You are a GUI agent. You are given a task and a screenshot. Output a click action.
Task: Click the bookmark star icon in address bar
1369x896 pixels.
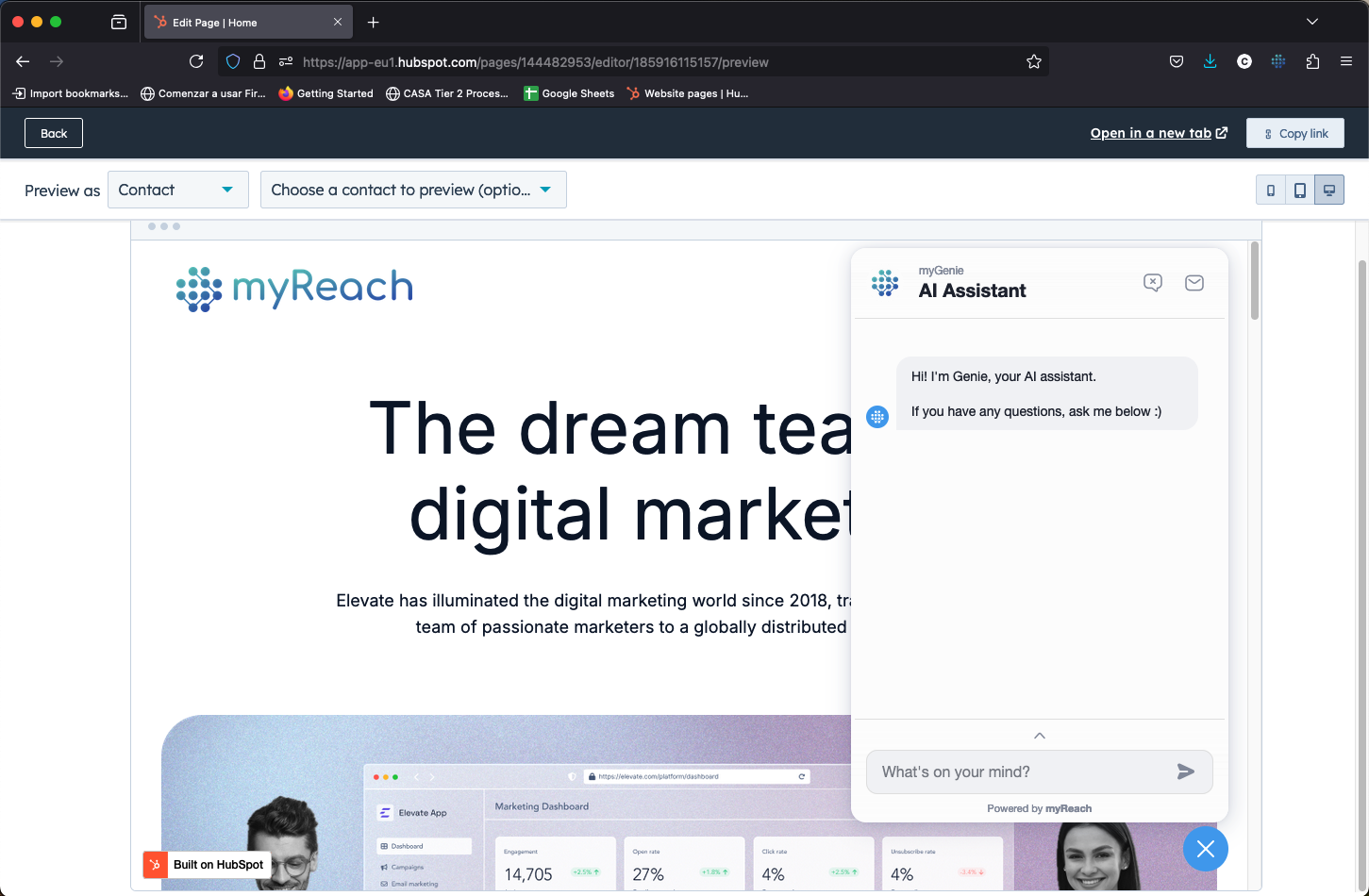1034,62
